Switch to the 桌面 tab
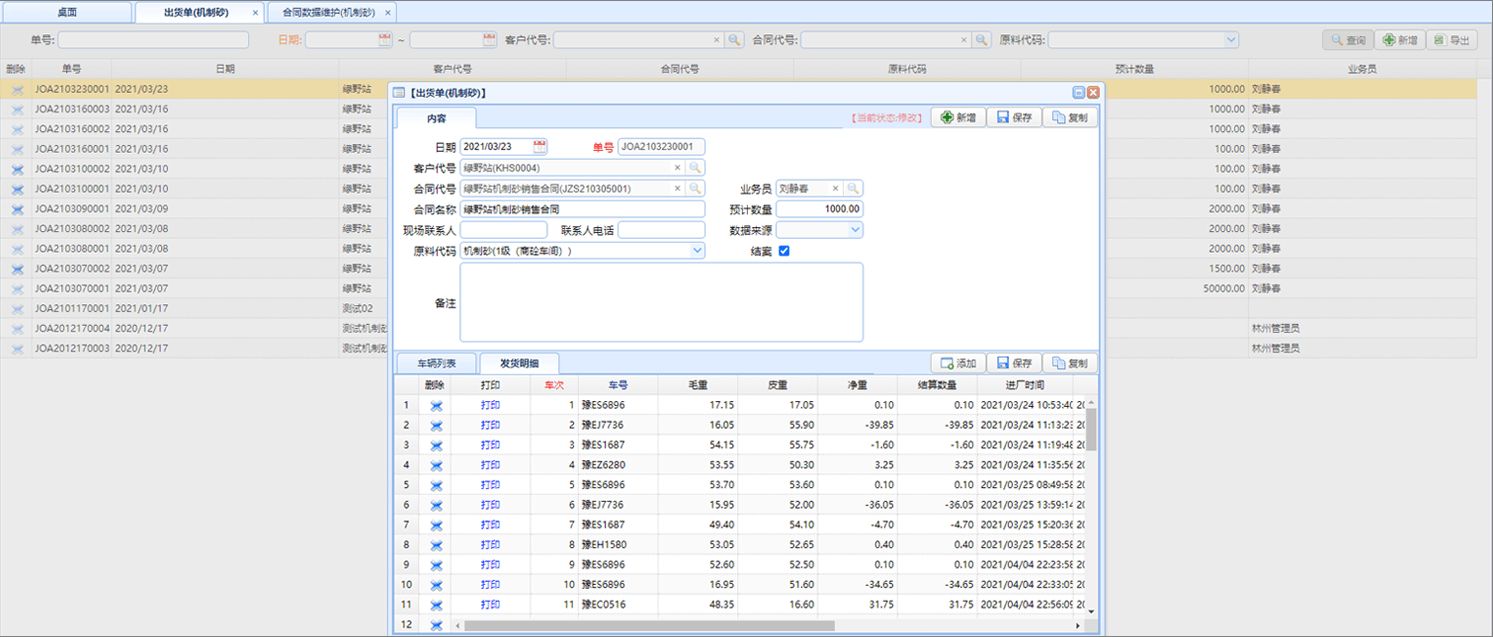This screenshot has height=637, width=1493. (67, 13)
